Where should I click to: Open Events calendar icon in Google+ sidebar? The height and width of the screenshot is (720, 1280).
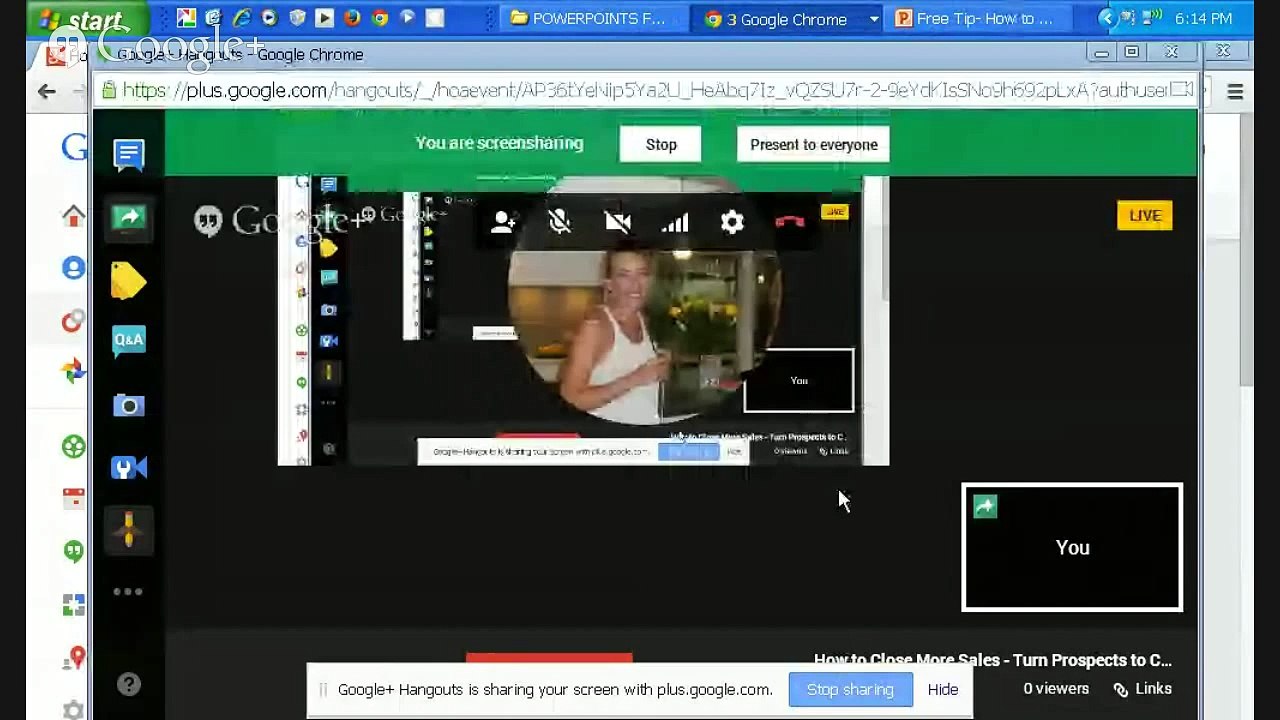pyautogui.click(x=74, y=498)
